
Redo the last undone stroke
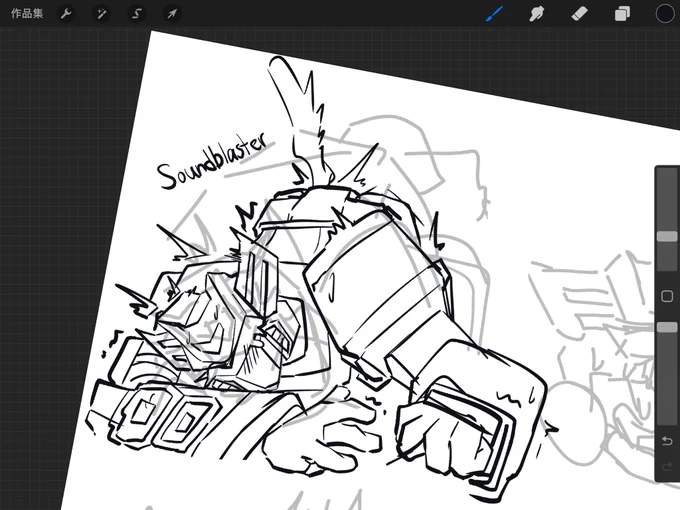[667, 466]
